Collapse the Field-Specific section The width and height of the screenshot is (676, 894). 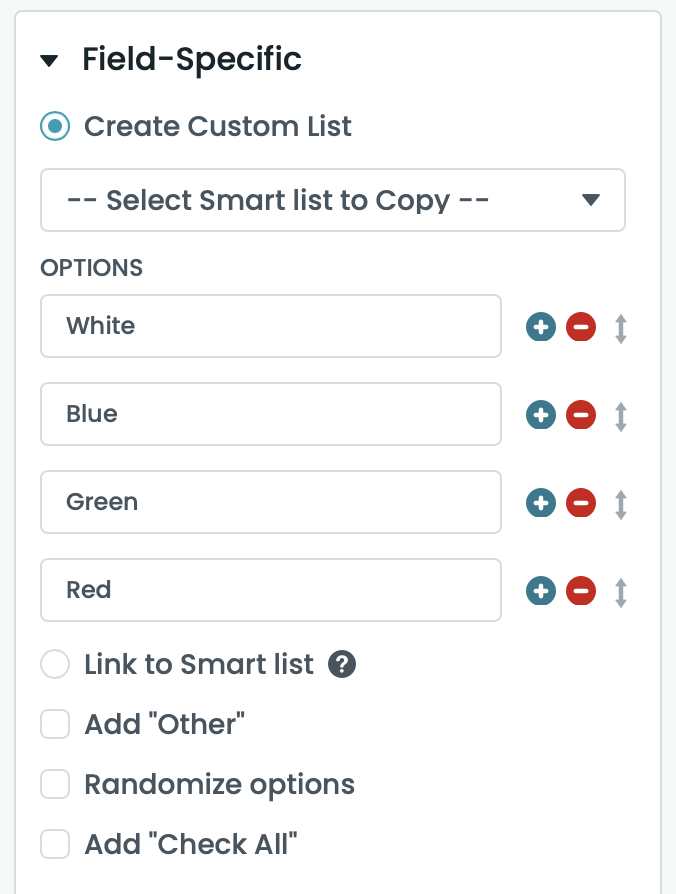pos(49,61)
